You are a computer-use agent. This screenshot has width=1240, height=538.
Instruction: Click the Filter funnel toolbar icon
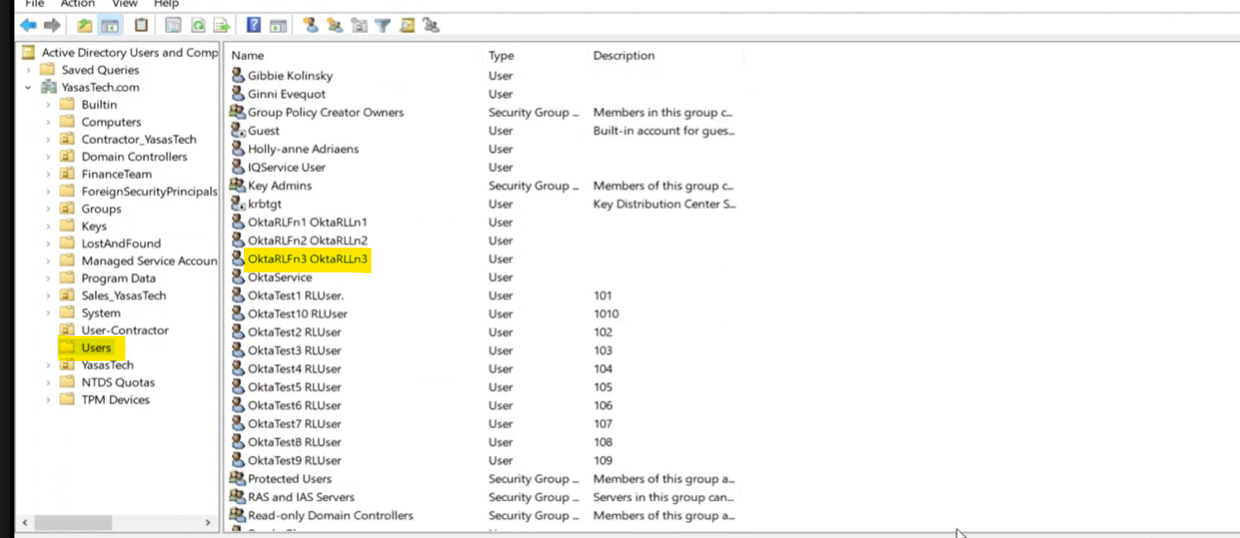(382, 26)
